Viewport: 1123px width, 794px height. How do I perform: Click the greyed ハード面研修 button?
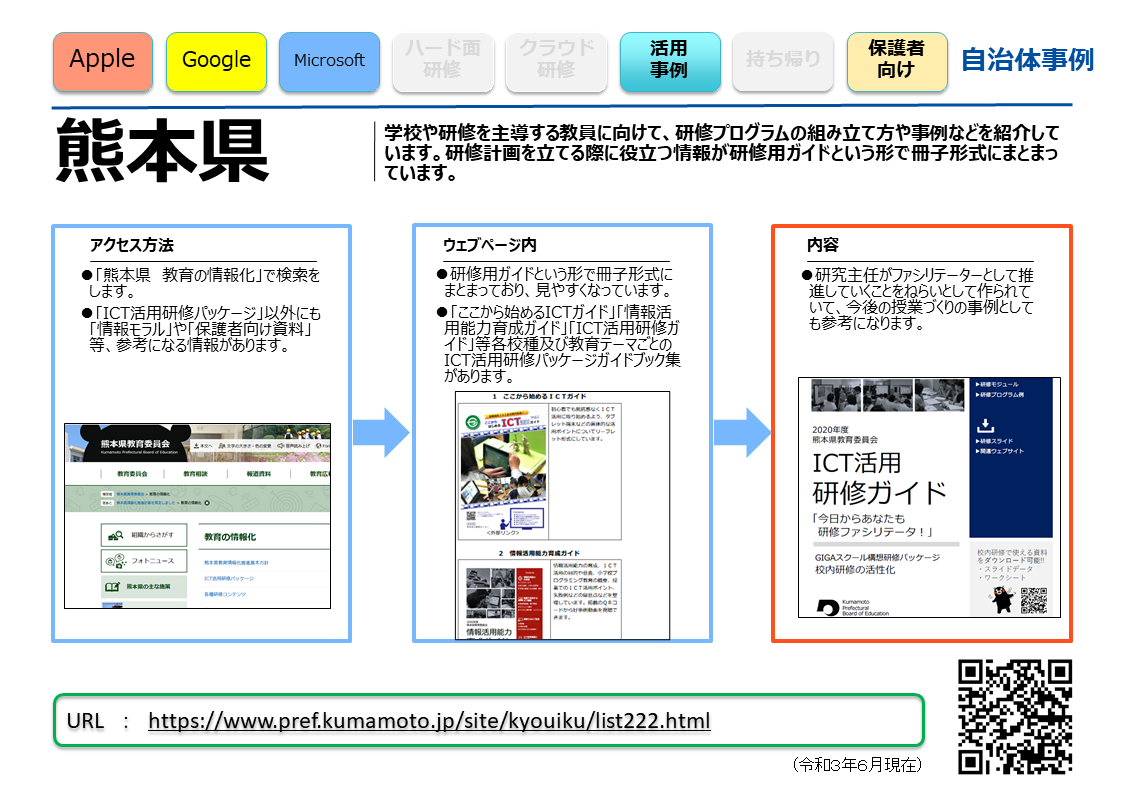click(443, 61)
